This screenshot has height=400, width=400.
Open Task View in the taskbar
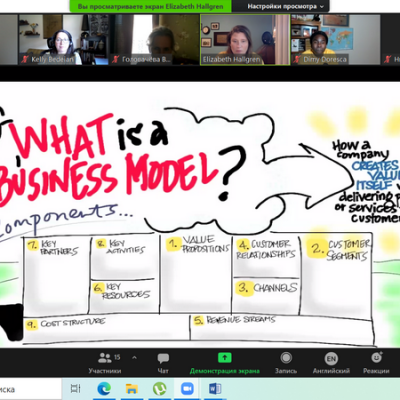tap(76, 389)
